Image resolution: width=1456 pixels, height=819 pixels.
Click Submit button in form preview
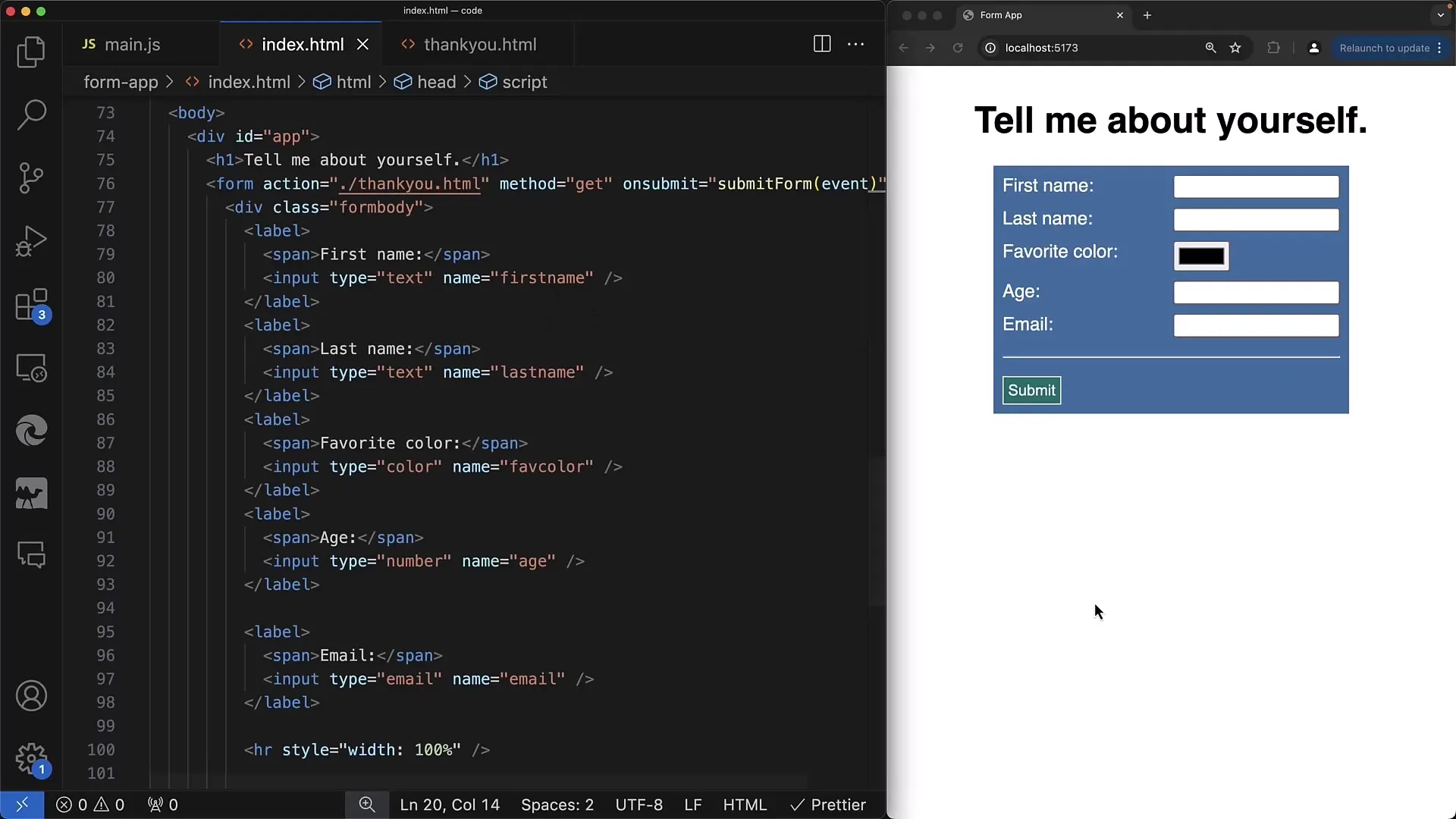point(1031,390)
